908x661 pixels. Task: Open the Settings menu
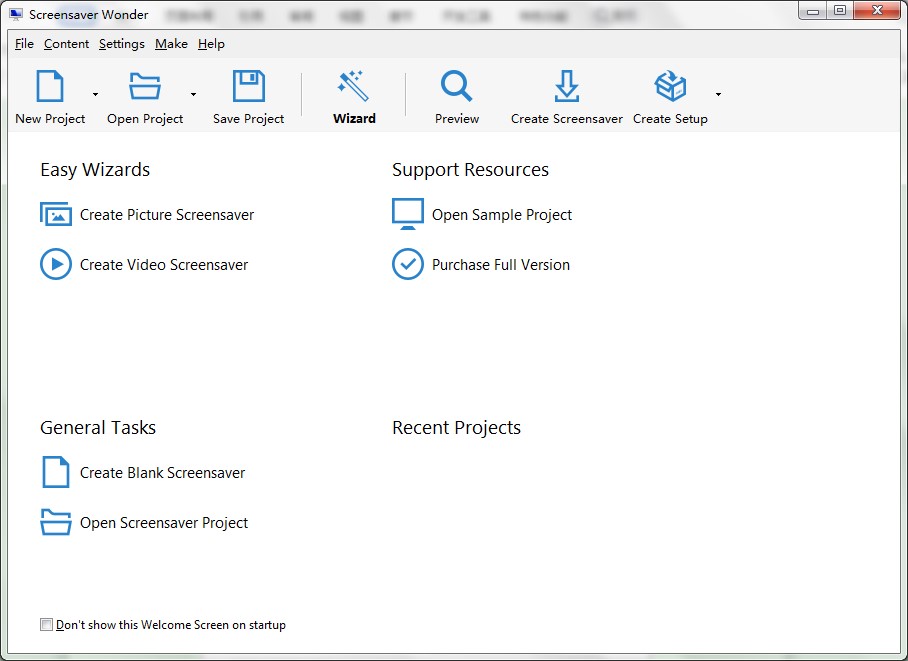click(121, 44)
